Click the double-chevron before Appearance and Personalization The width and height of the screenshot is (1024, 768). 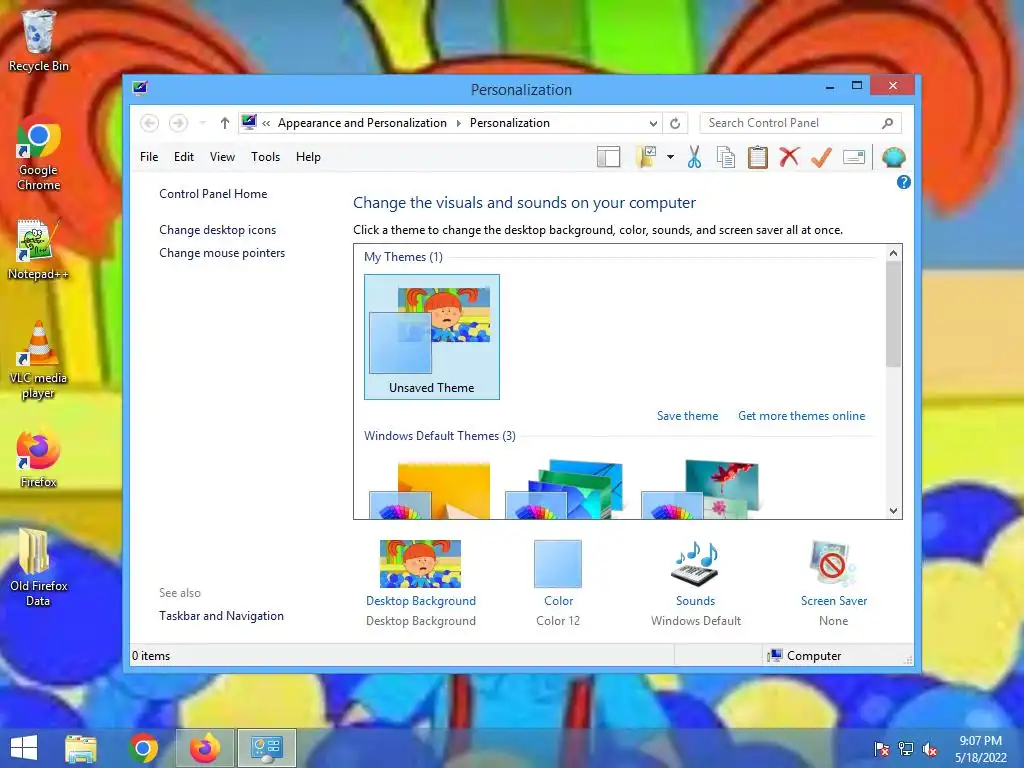(266, 123)
